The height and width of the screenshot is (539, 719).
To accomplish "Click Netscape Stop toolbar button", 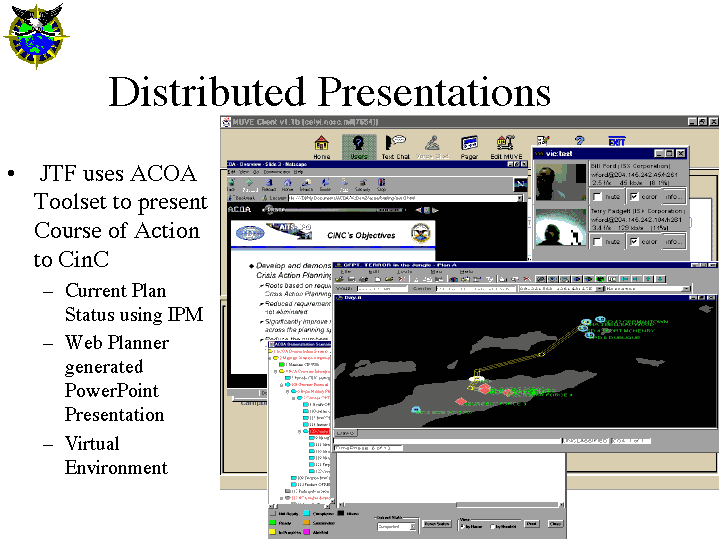I will [382, 185].
